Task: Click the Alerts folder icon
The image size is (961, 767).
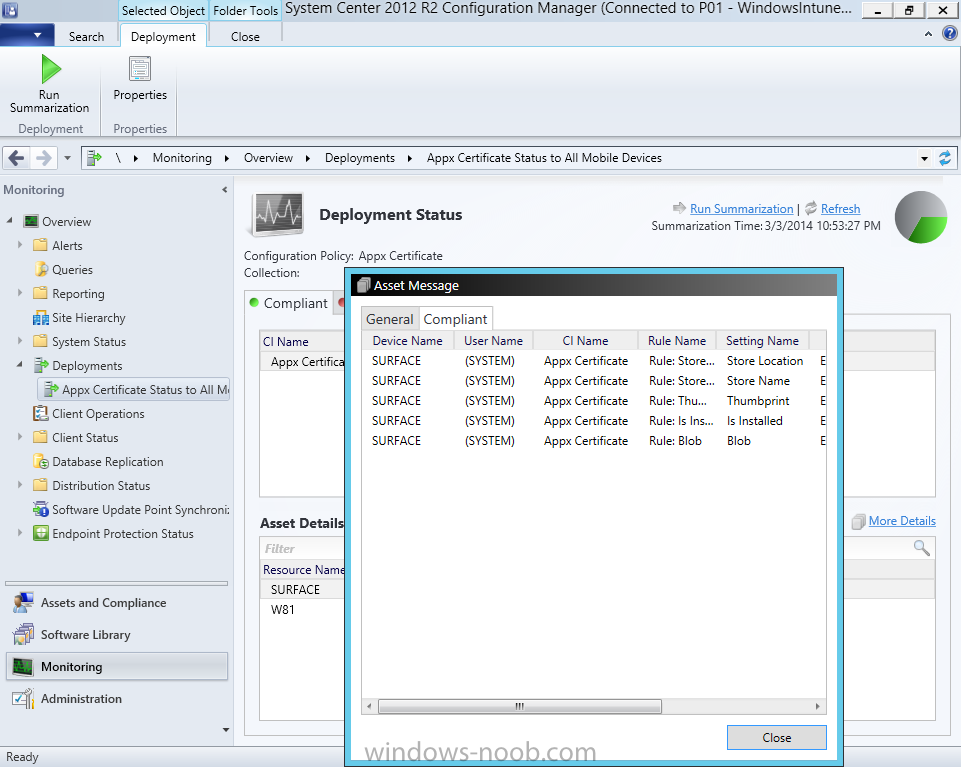Action: 40,245
